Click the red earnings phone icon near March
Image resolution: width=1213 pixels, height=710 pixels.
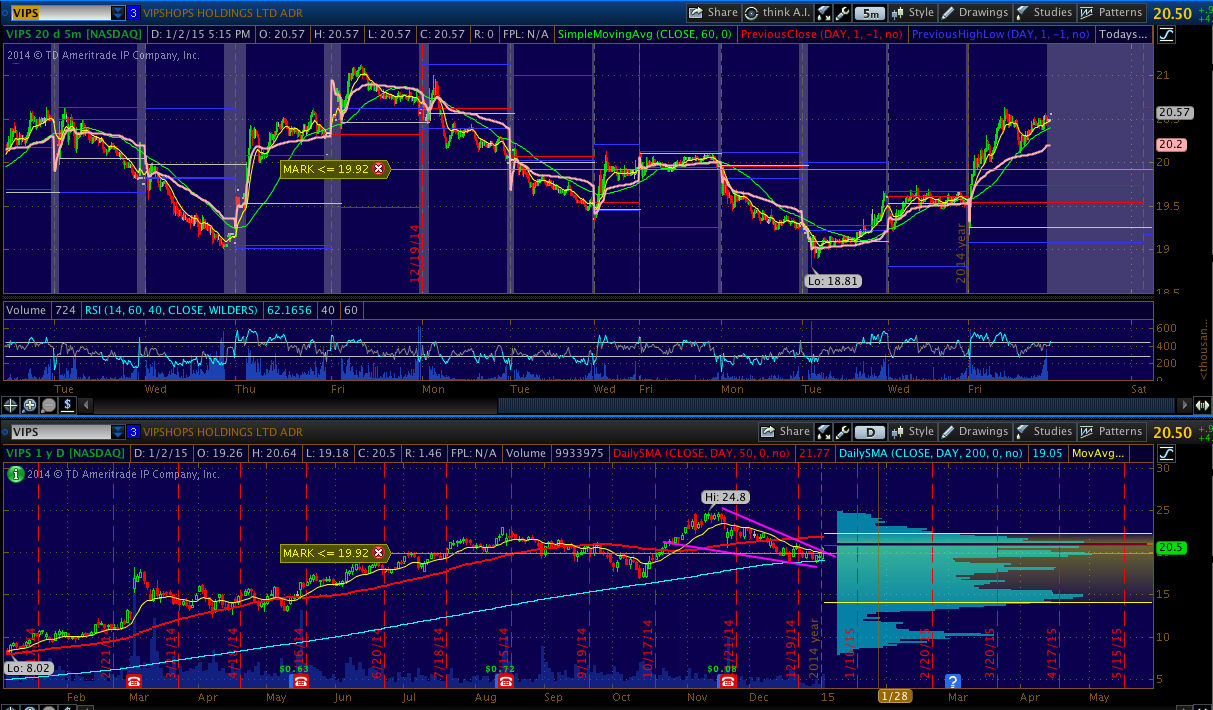click(x=135, y=680)
